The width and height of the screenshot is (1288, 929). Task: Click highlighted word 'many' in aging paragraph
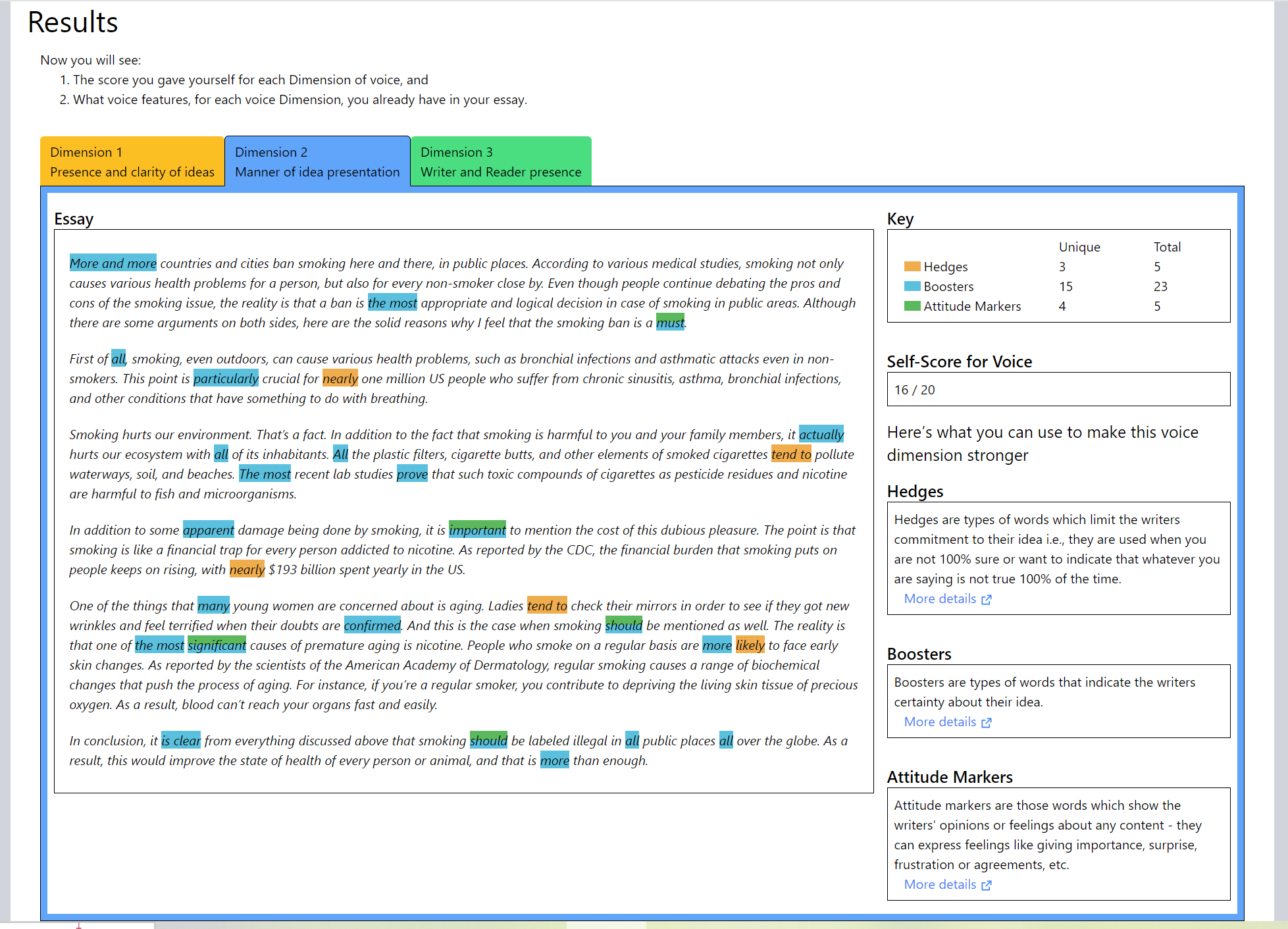pos(213,606)
